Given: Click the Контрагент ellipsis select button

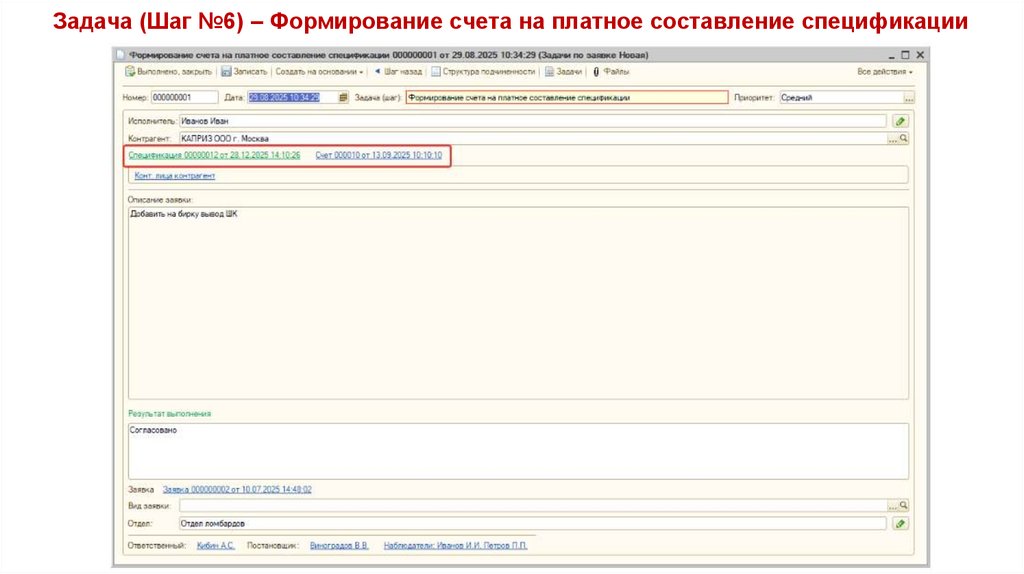Looking at the screenshot, I should point(892,138).
